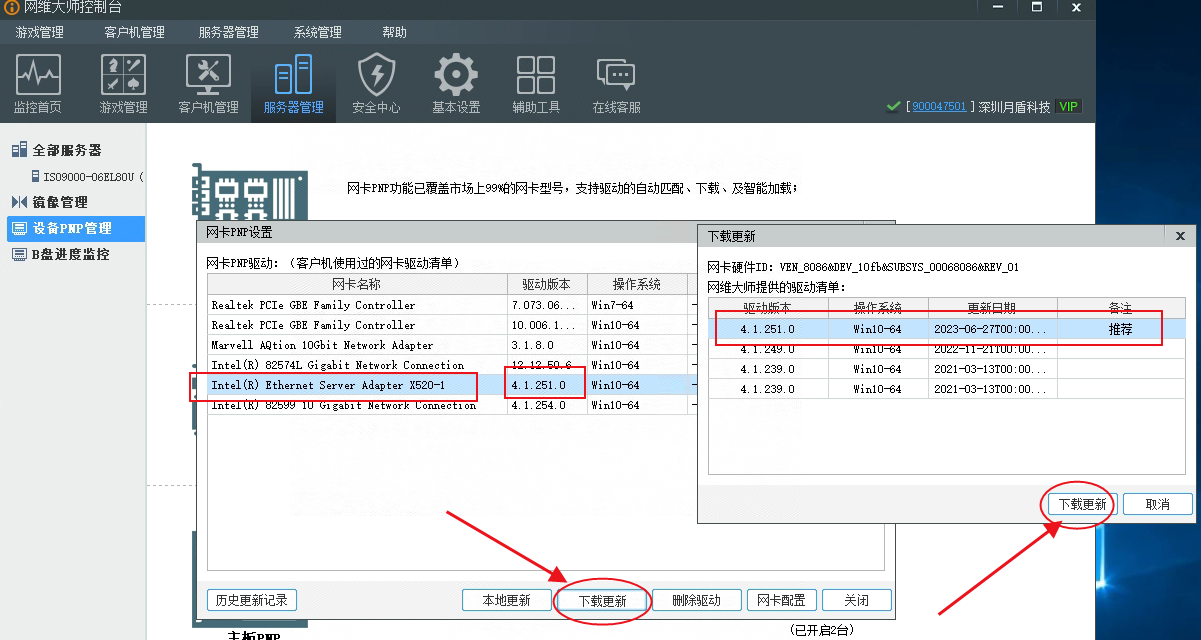
Task: Select Intel(R) Ethernet Server Adapter X520-1 row
Action: [x=450, y=385]
